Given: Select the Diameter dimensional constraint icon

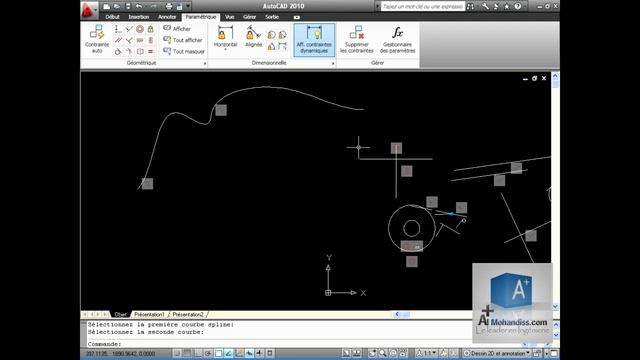Looking at the screenshot, I should [x=282, y=35].
